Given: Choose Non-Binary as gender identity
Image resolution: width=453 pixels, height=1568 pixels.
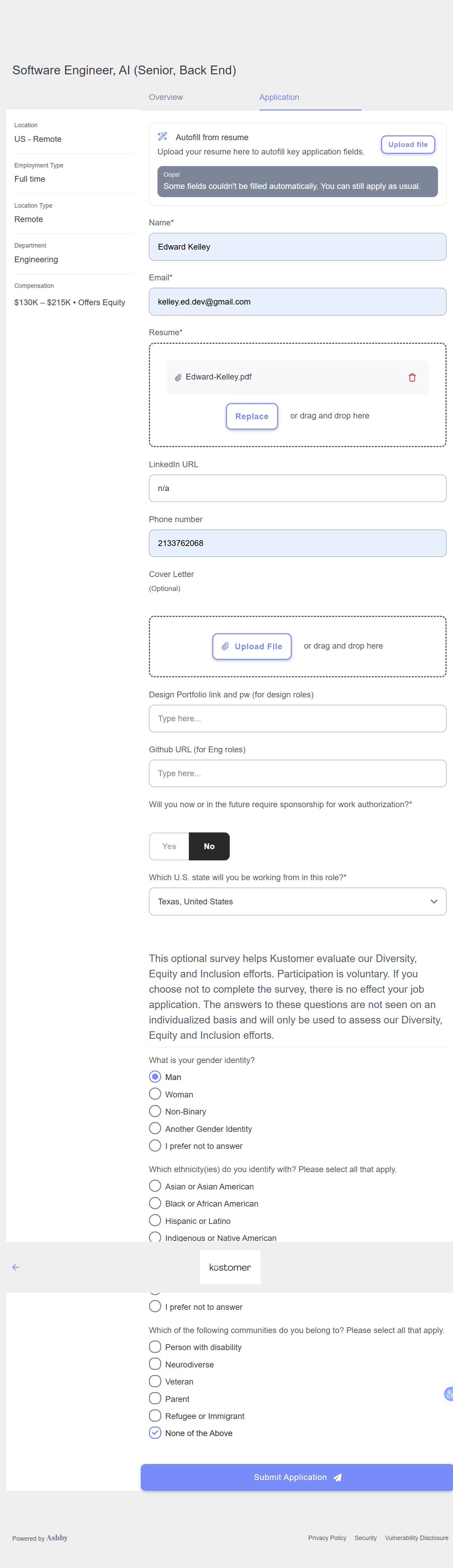Looking at the screenshot, I should [x=155, y=1111].
